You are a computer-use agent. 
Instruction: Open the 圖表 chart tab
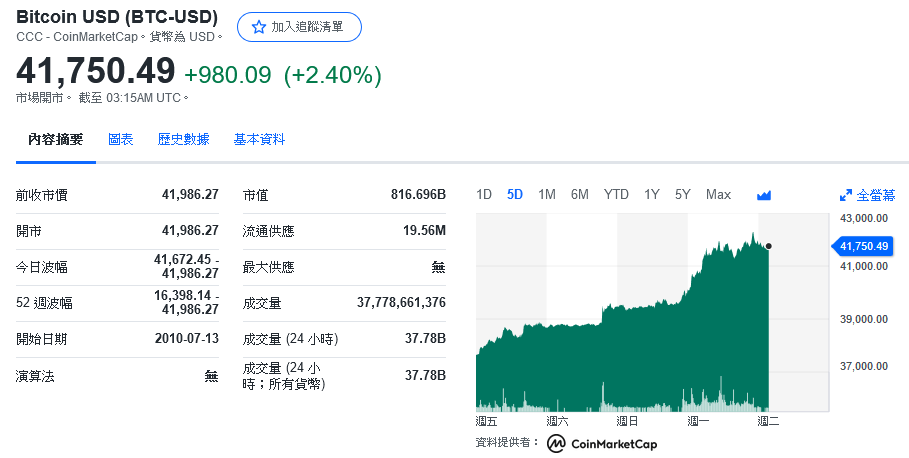(x=121, y=140)
